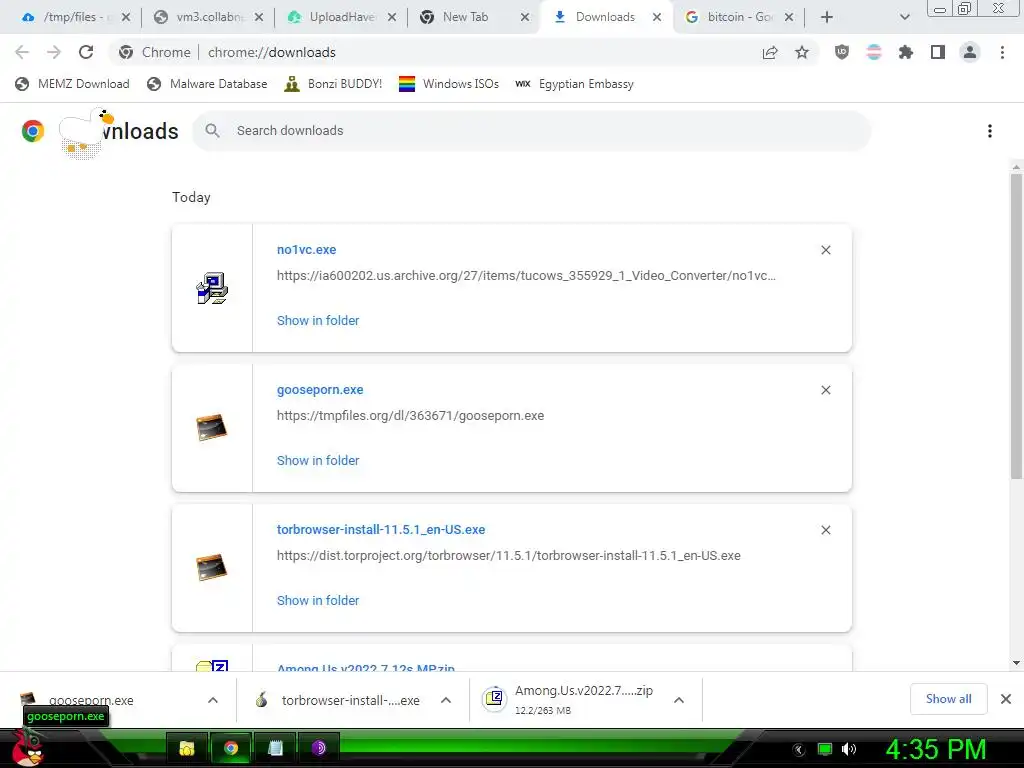Close the download shelf bar
1024x768 pixels.
(x=1006, y=699)
